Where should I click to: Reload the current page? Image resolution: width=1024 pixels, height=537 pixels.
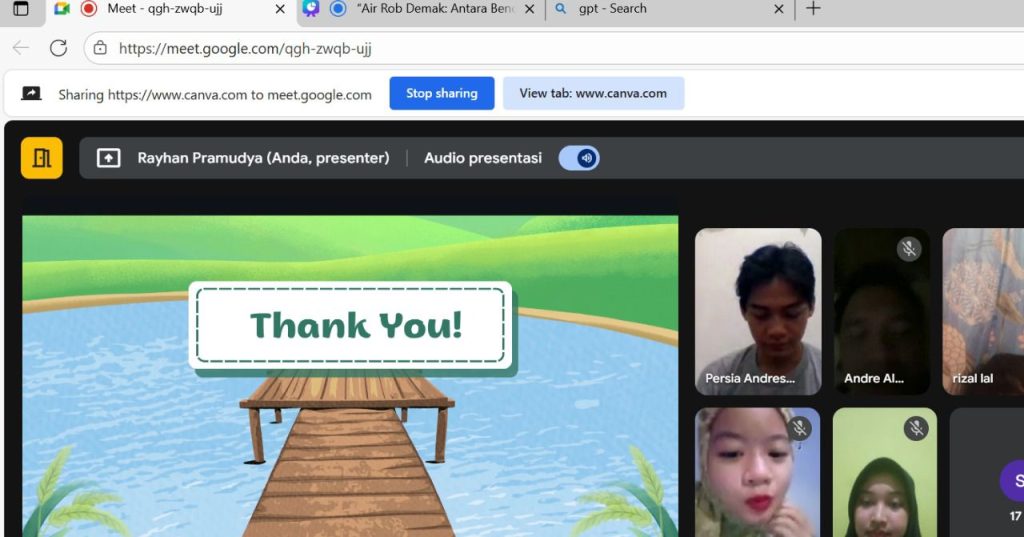point(59,48)
